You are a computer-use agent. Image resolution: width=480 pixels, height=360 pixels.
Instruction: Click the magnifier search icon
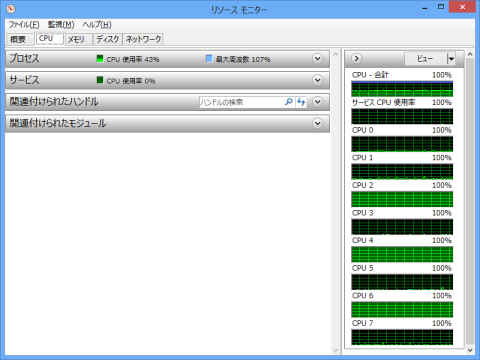pyautogui.click(x=289, y=102)
